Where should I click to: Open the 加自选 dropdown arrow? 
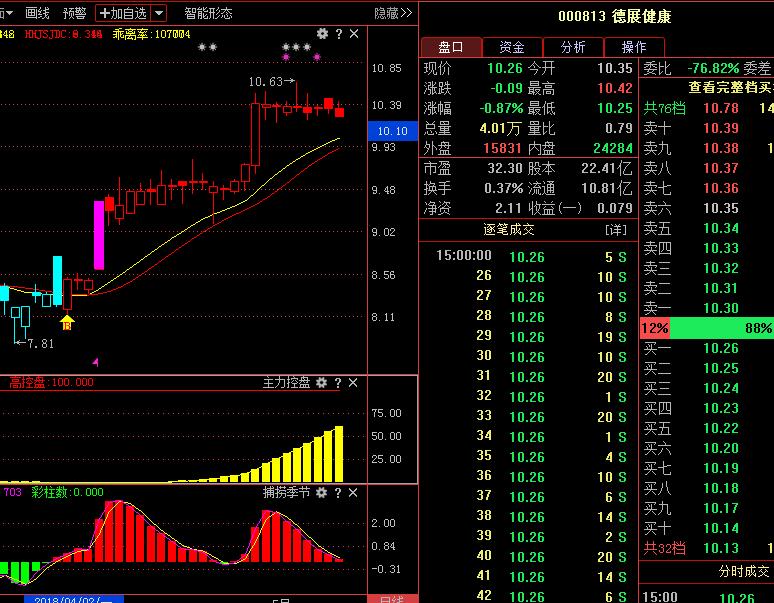159,13
